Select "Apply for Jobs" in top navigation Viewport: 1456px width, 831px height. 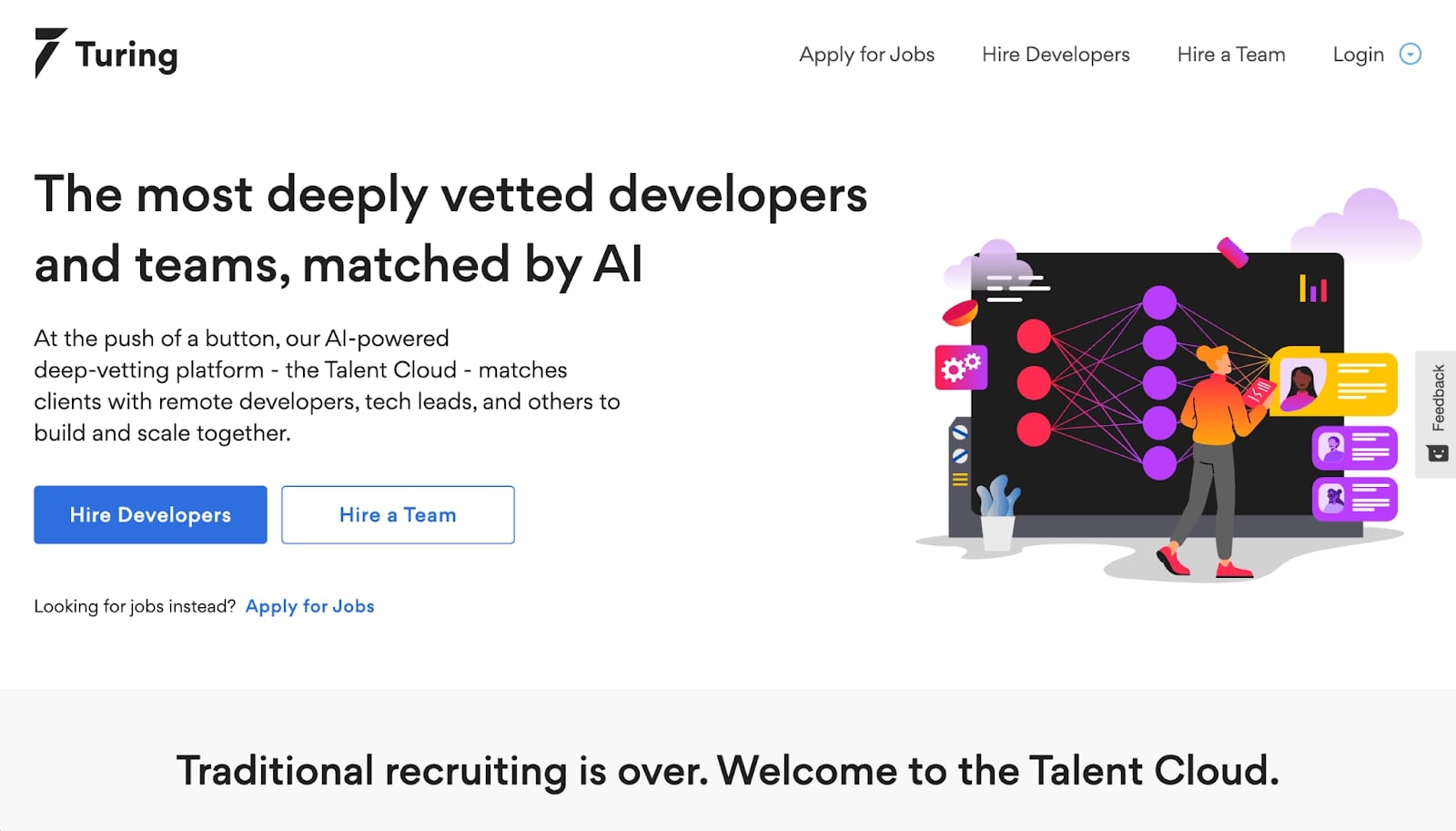click(x=866, y=55)
